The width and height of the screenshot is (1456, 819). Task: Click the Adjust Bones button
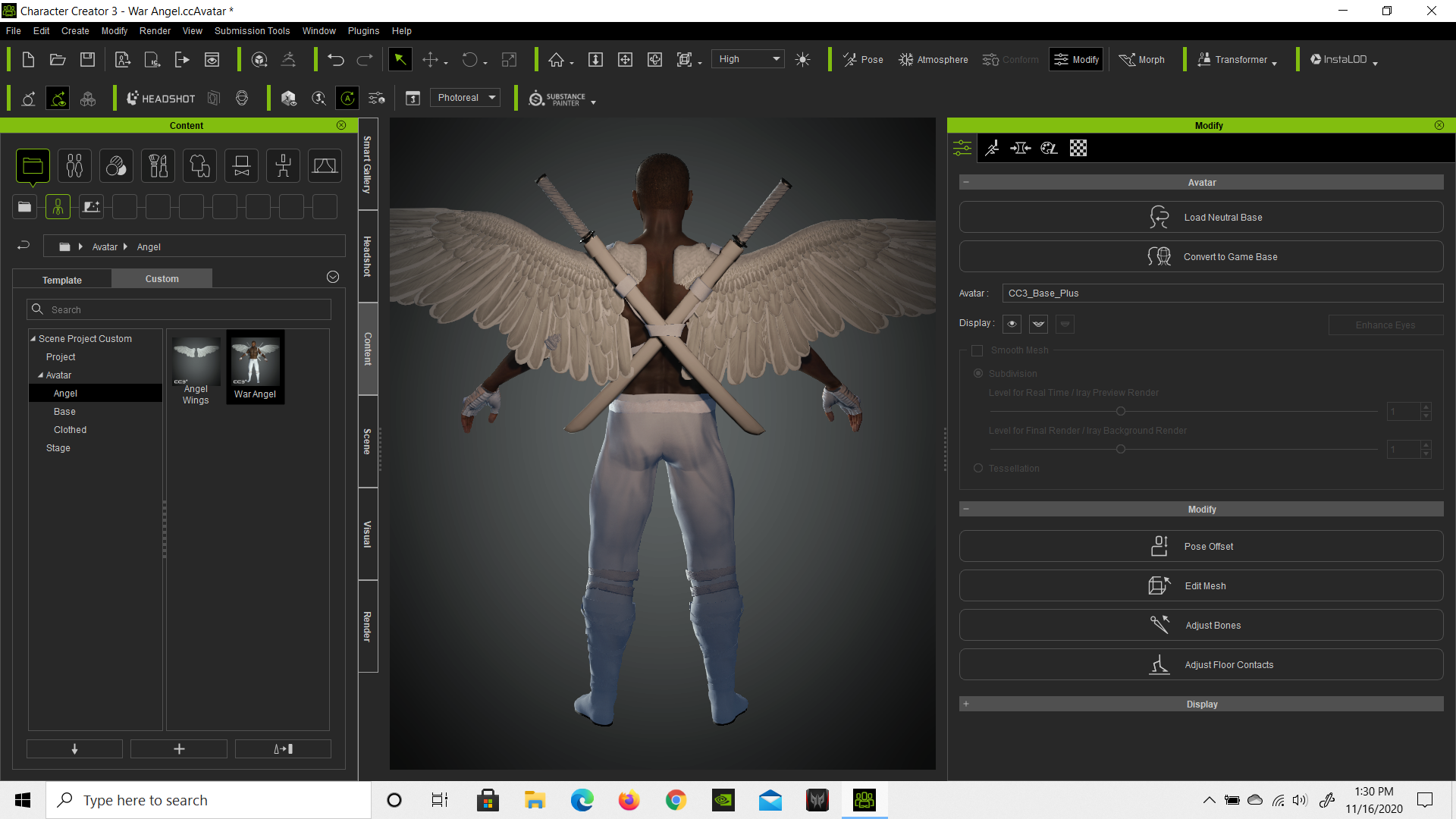click(x=1201, y=626)
